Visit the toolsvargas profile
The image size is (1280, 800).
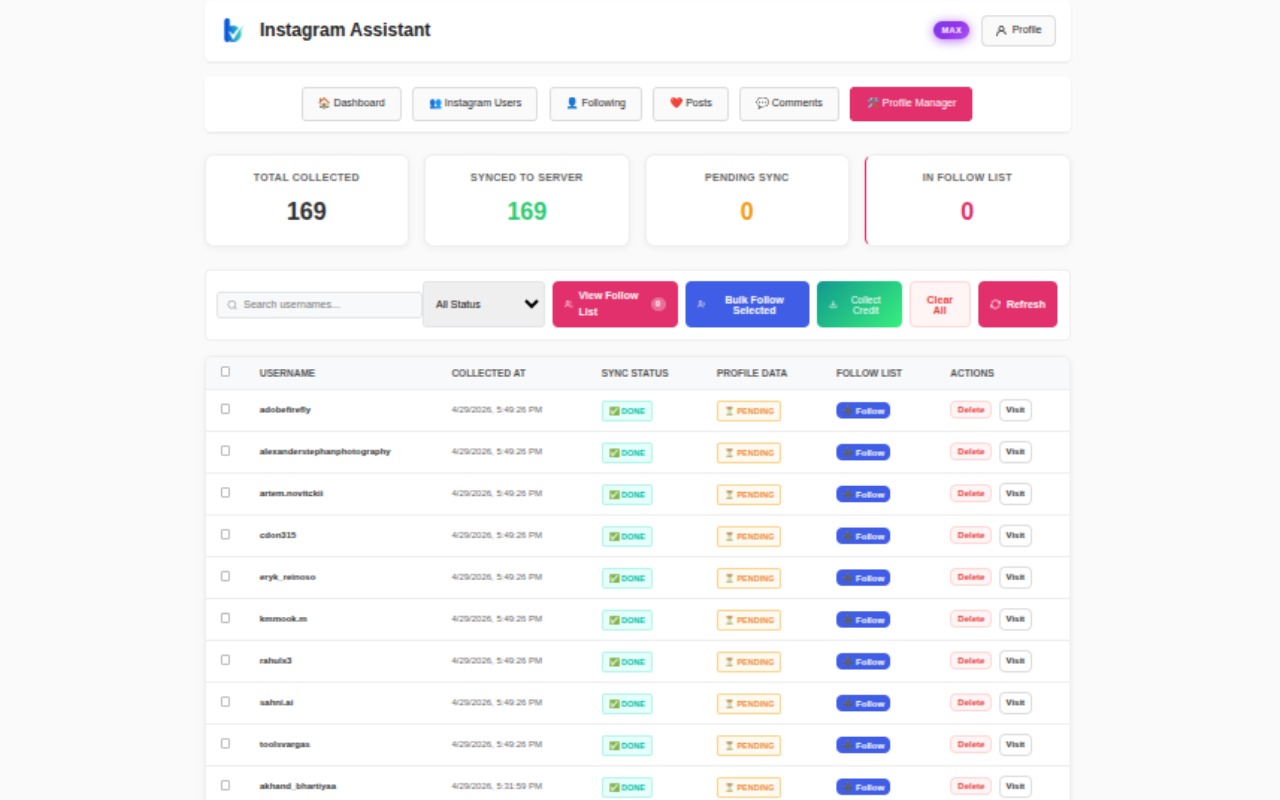[1015, 745]
